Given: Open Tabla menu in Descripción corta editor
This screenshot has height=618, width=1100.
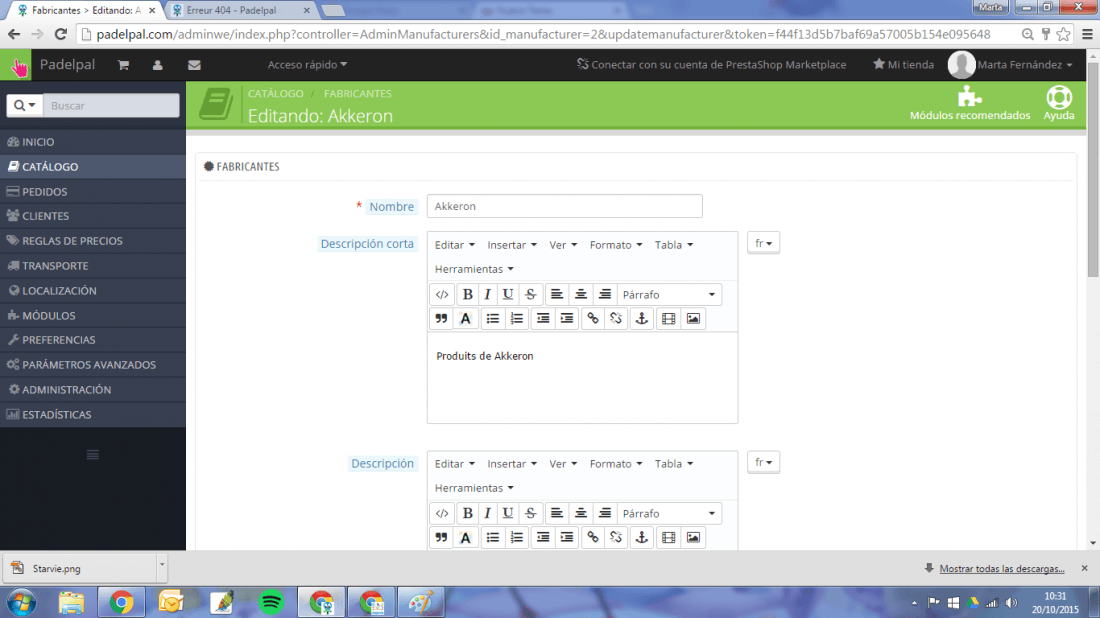Looking at the screenshot, I should 673,245.
